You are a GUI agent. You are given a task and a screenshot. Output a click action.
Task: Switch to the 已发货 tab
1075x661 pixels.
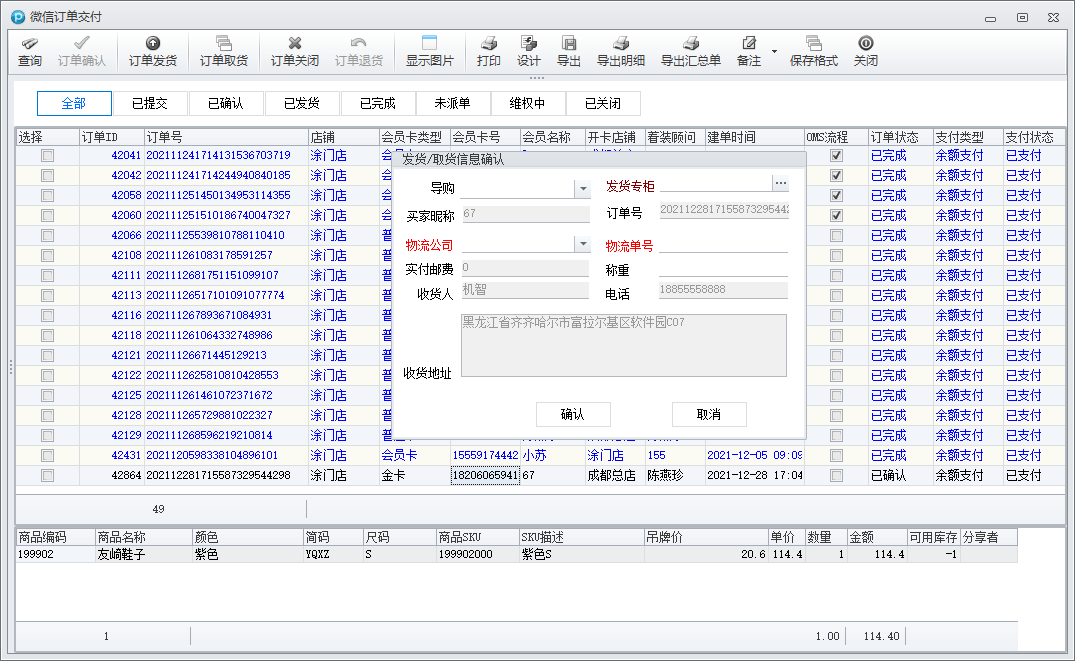(x=301, y=103)
